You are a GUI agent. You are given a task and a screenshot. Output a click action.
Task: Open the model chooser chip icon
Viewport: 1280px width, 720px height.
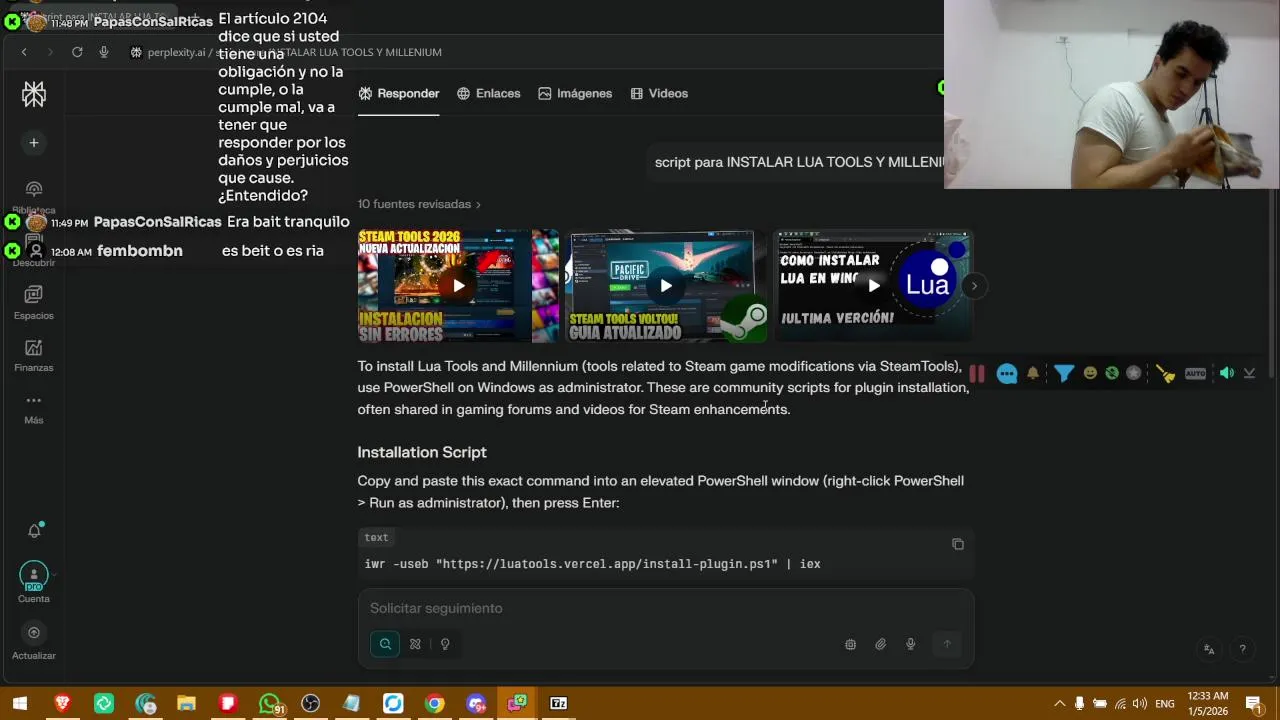click(850, 645)
